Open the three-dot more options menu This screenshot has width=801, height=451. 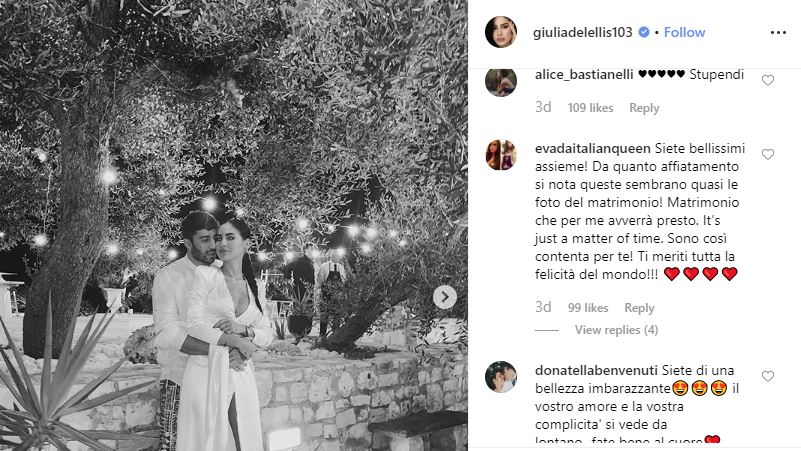click(778, 33)
